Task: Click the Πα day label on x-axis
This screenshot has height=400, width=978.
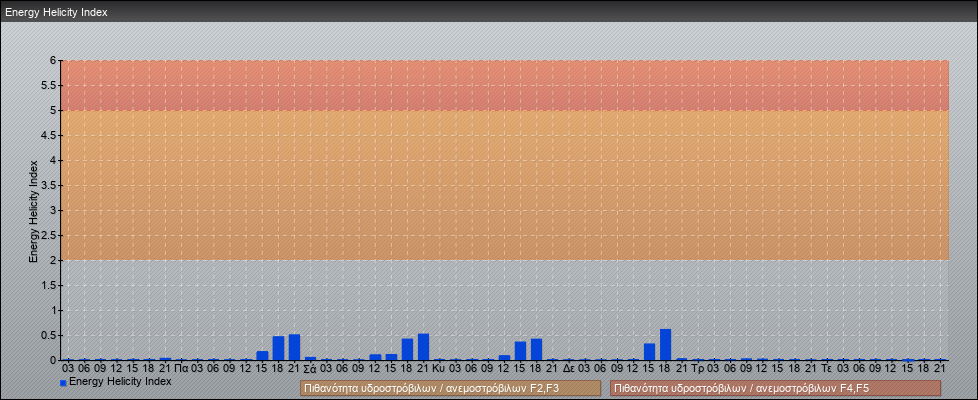Action: pos(182,369)
